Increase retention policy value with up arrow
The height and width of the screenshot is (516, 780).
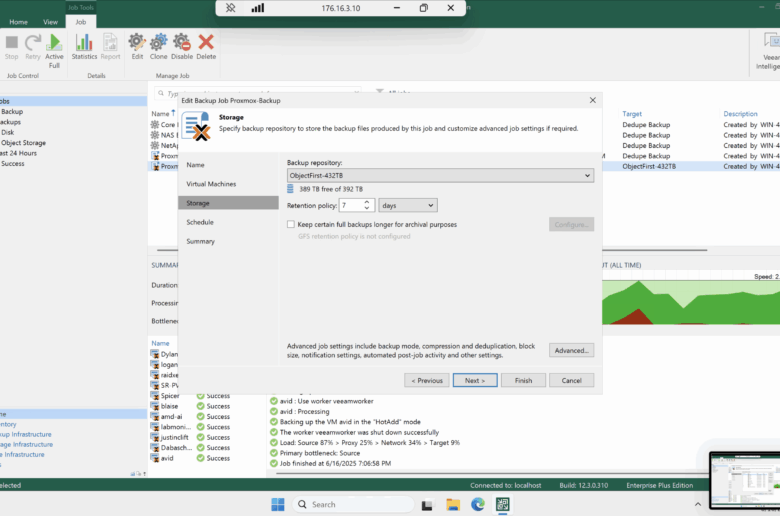(x=367, y=202)
